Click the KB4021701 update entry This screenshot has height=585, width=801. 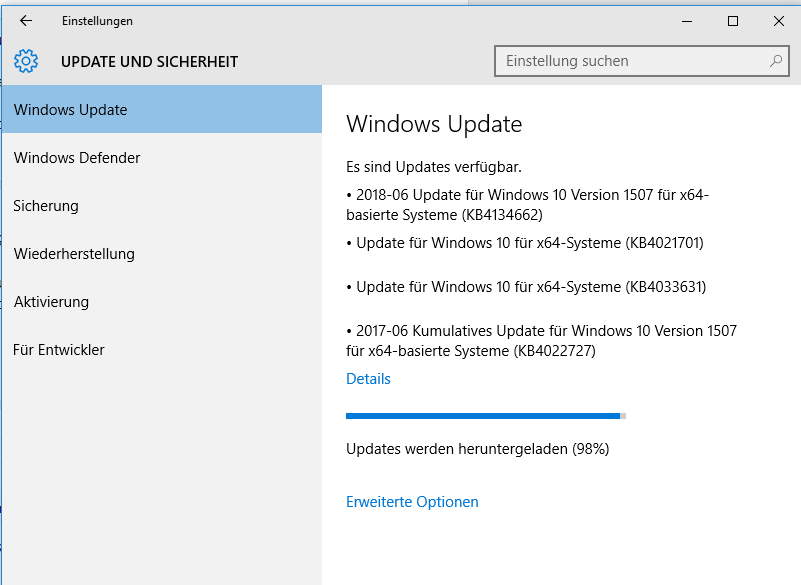525,243
